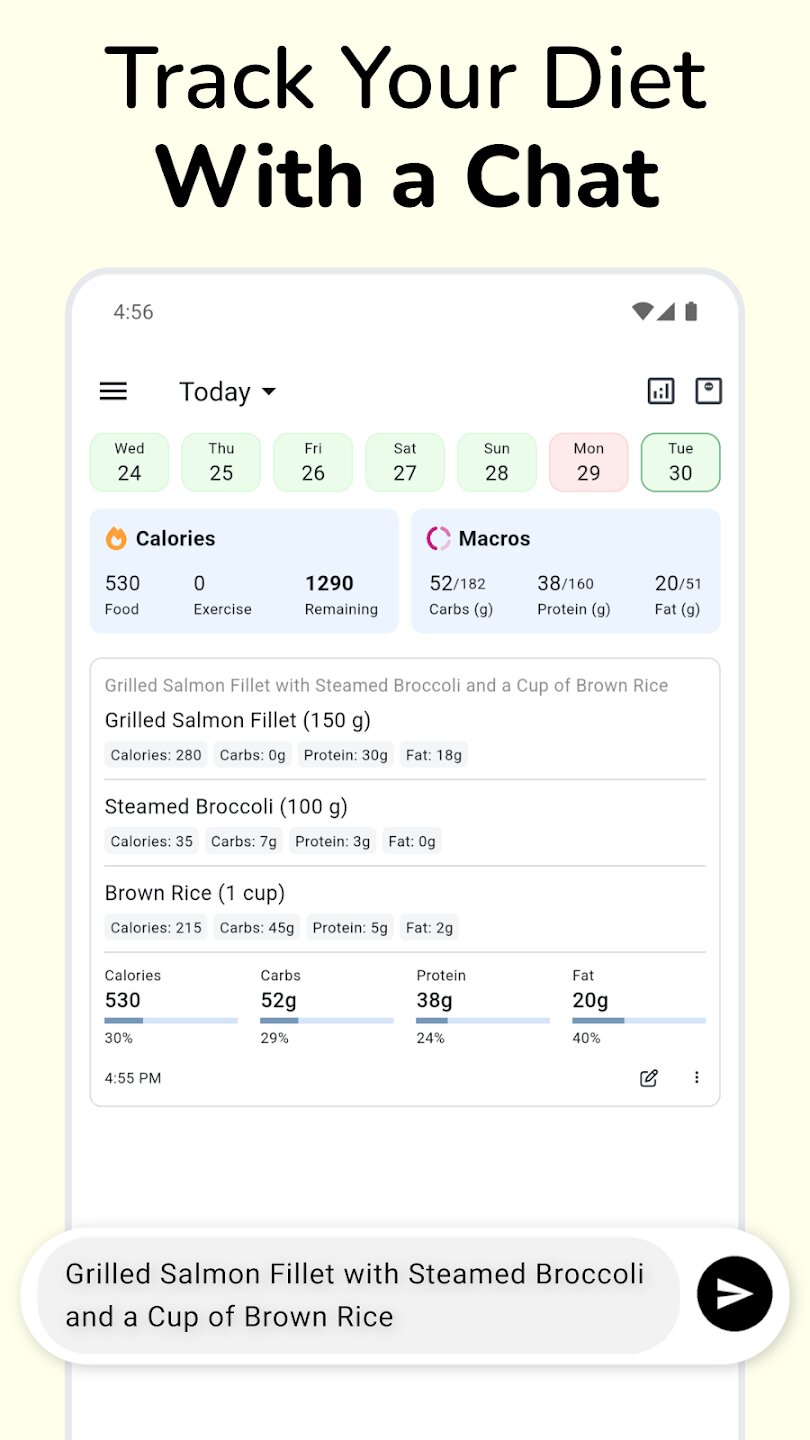Expand the Today date dropdown
This screenshot has width=810, height=1440.
227,392
